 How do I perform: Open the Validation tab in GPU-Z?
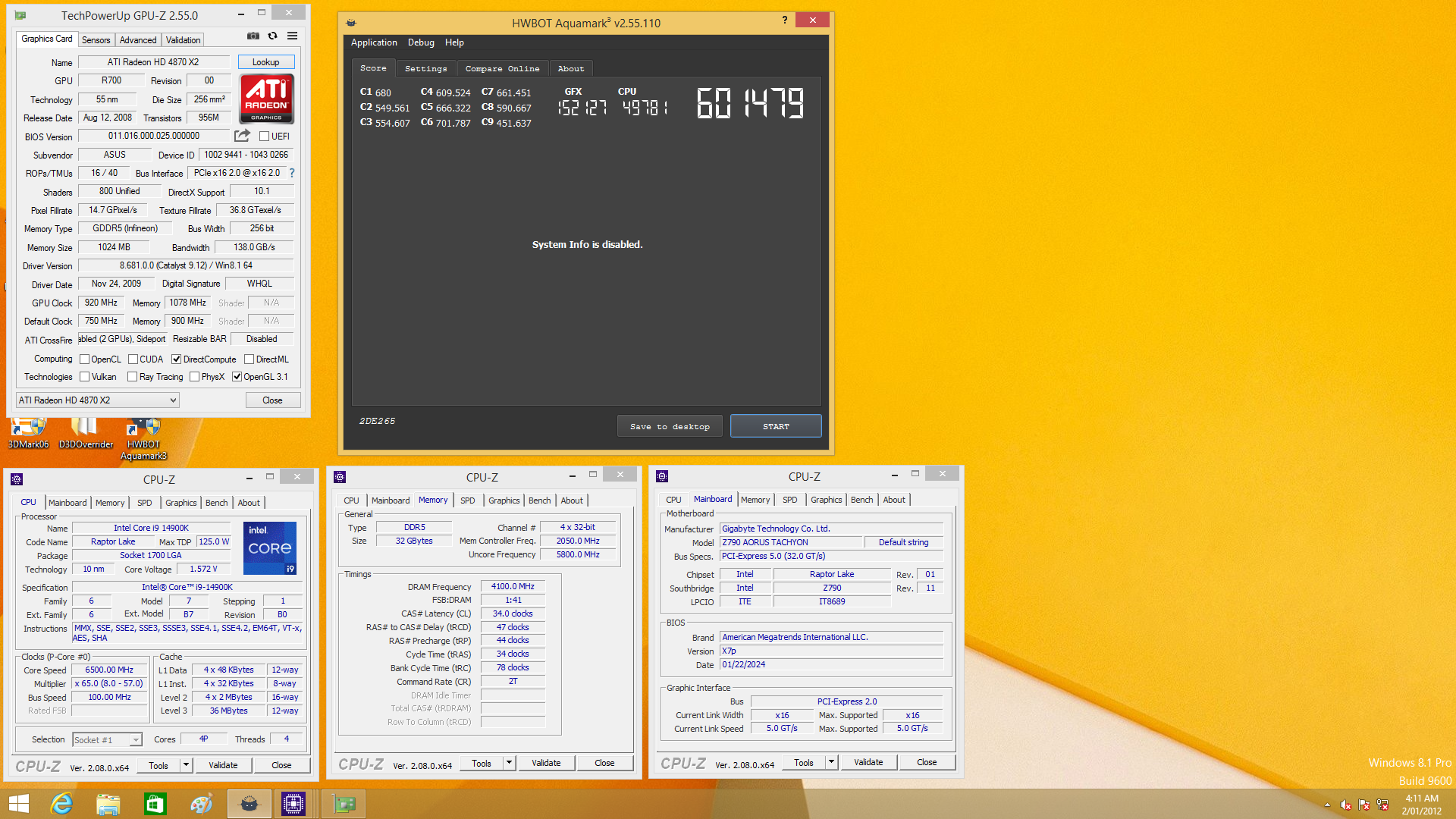pyautogui.click(x=184, y=40)
